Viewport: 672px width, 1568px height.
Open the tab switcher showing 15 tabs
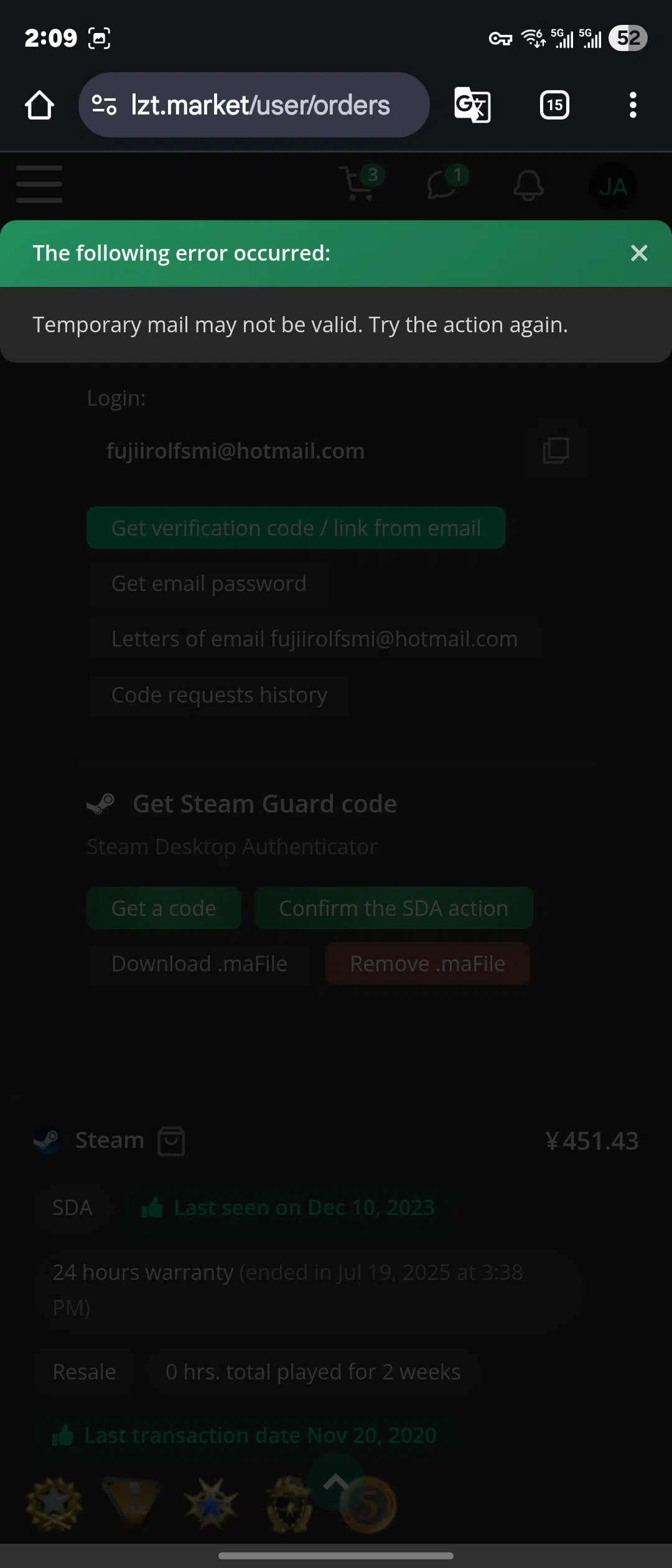(x=554, y=105)
